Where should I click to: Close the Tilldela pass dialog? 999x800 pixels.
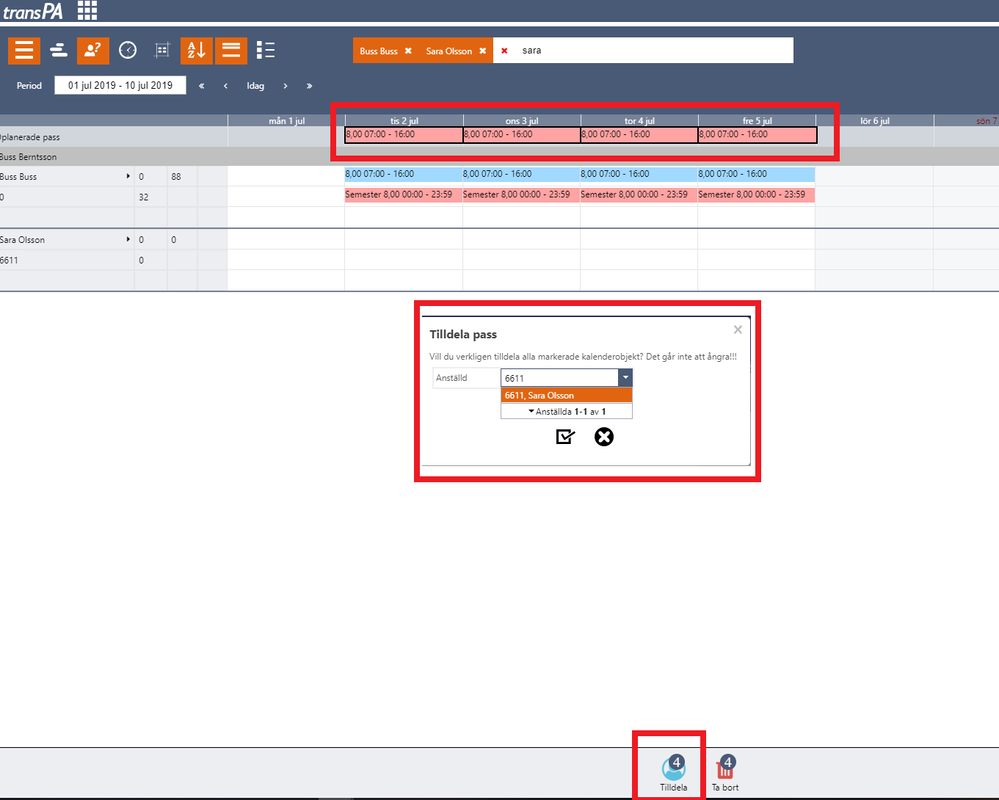(x=738, y=329)
